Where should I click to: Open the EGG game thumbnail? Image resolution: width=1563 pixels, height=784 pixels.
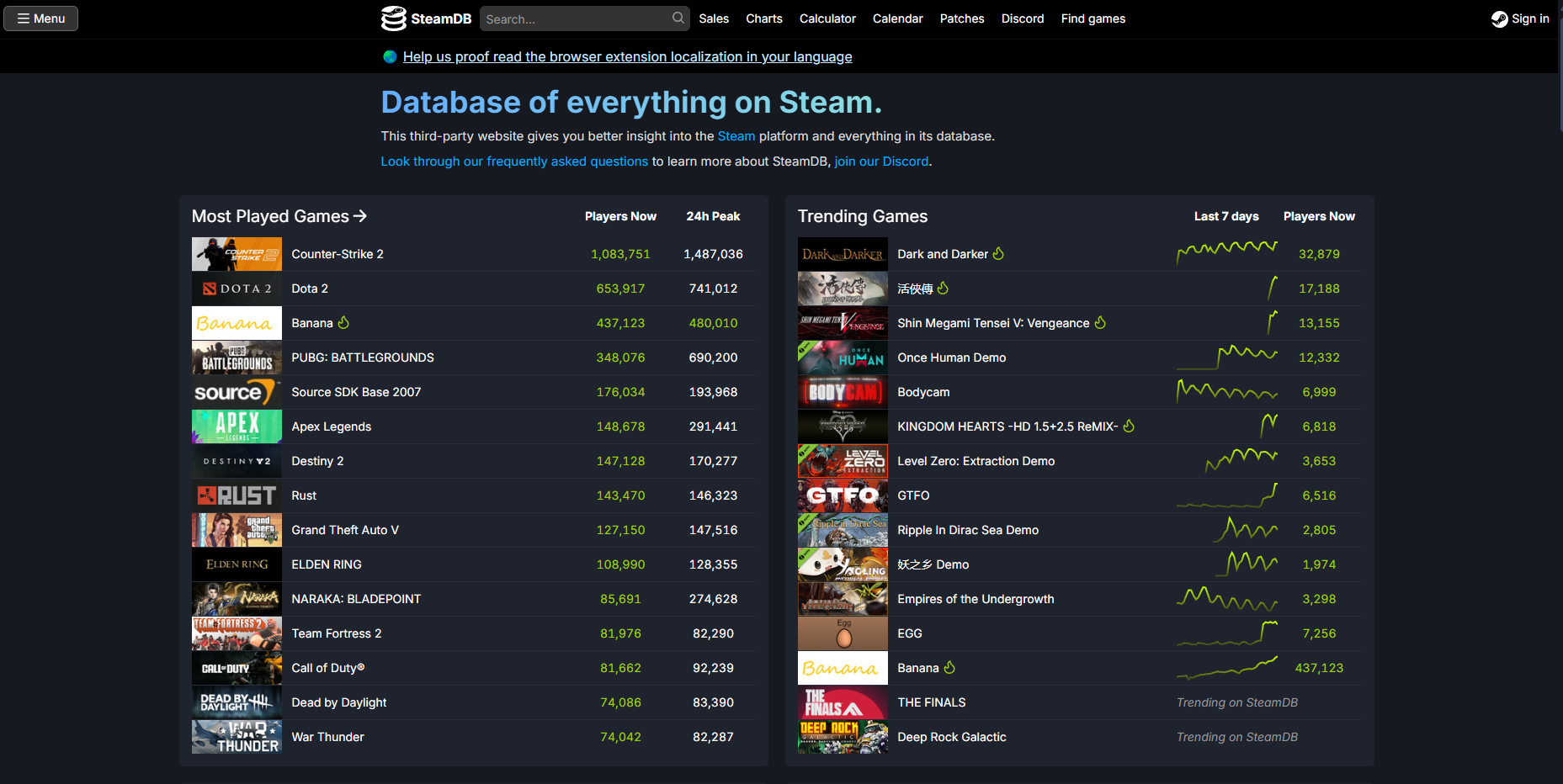843,633
